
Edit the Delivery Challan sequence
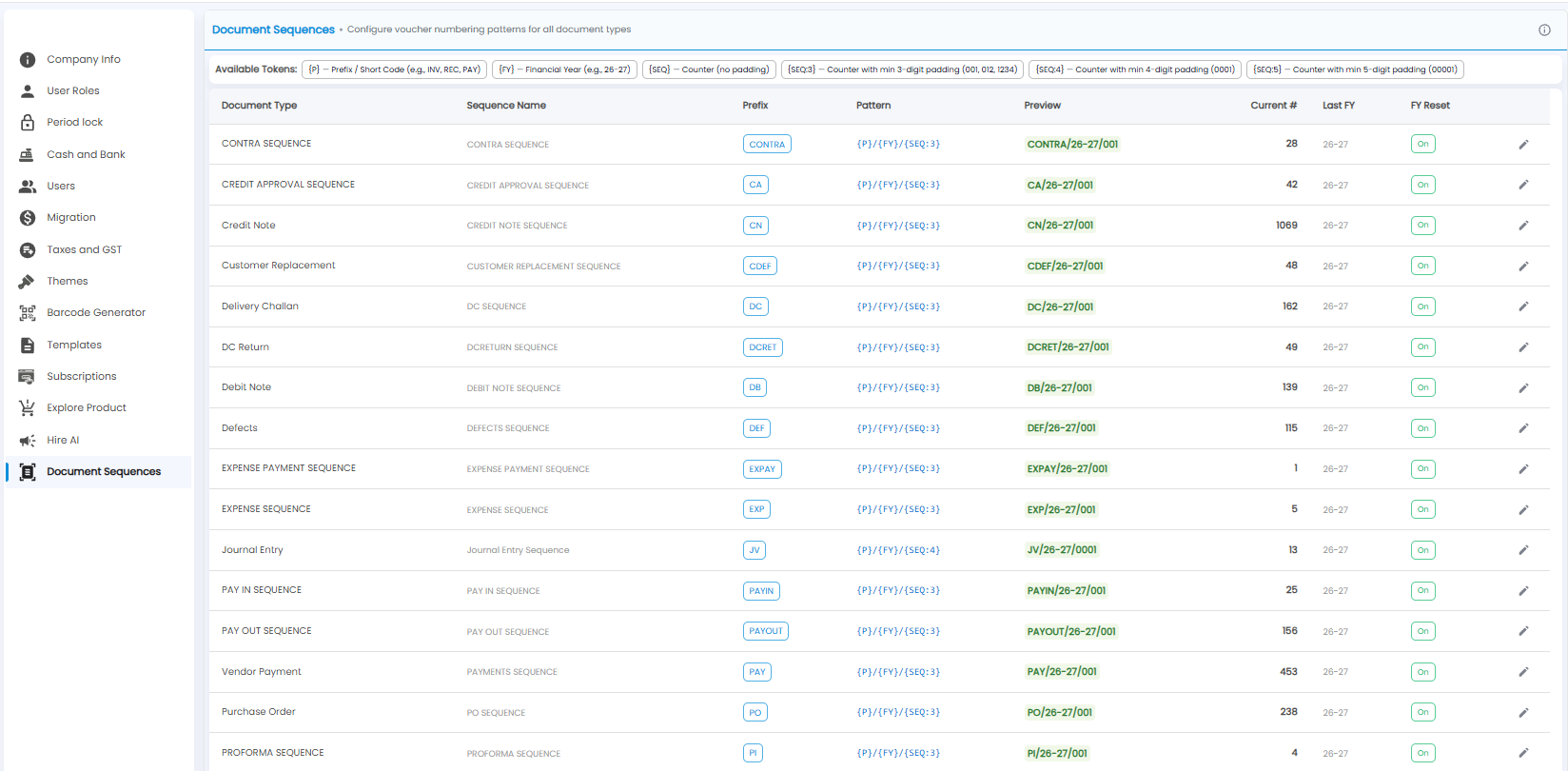click(x=1523, y=306)
